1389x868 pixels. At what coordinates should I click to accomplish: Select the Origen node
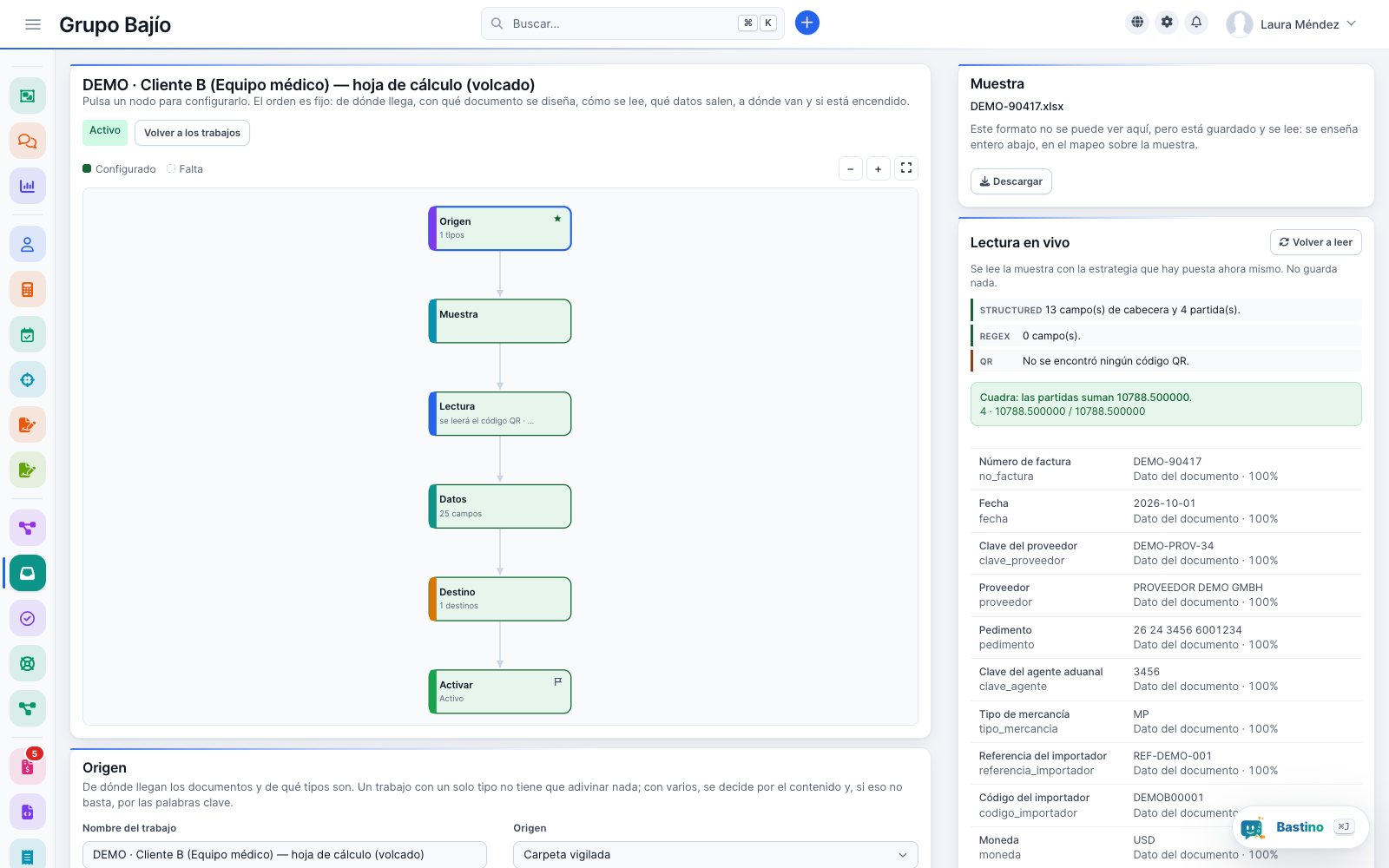tap(500, 228)
